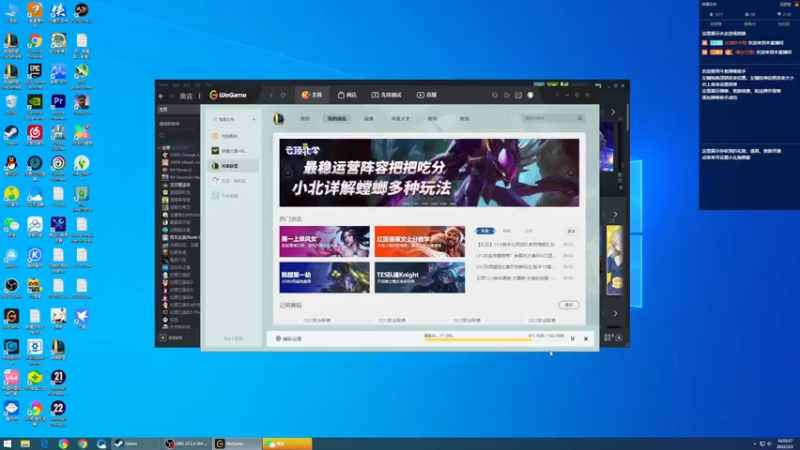This screenshot has width=800, height=450.
Task: Open the WeGame folder icon in header
Action: (x=507, y=95)
